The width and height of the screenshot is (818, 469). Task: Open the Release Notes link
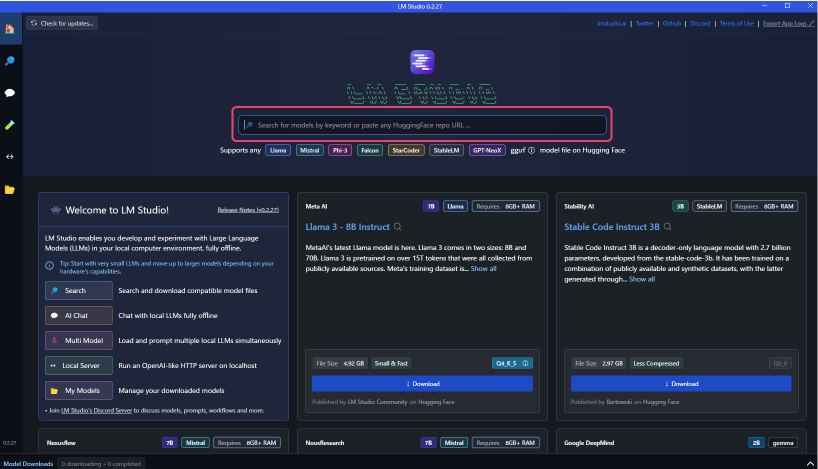pyautogui.click(x=247, y=210)
